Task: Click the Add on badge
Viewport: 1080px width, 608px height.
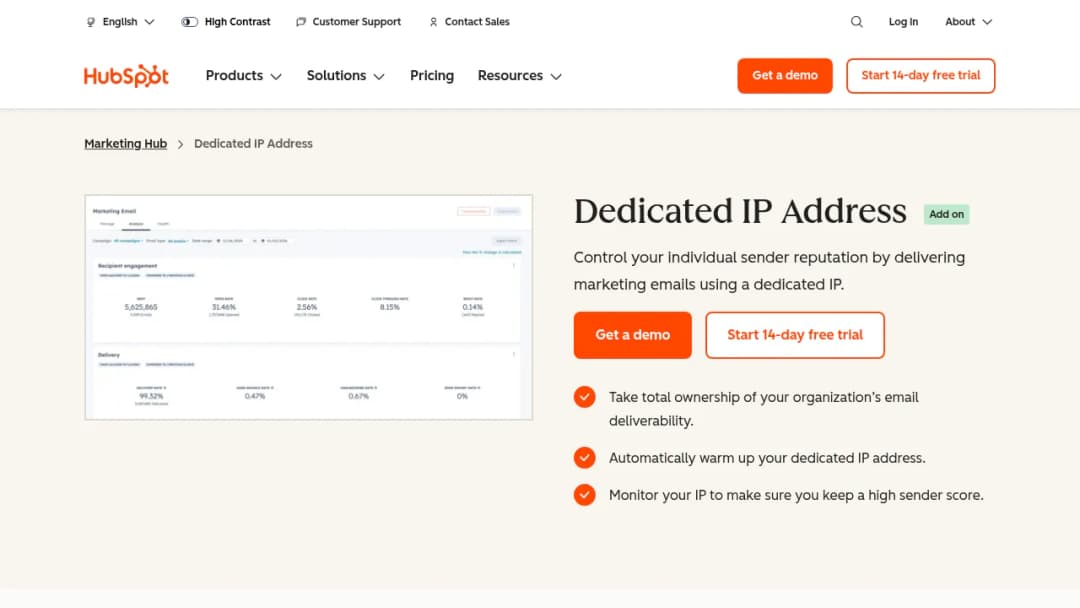Action: (x=946, y=214)
